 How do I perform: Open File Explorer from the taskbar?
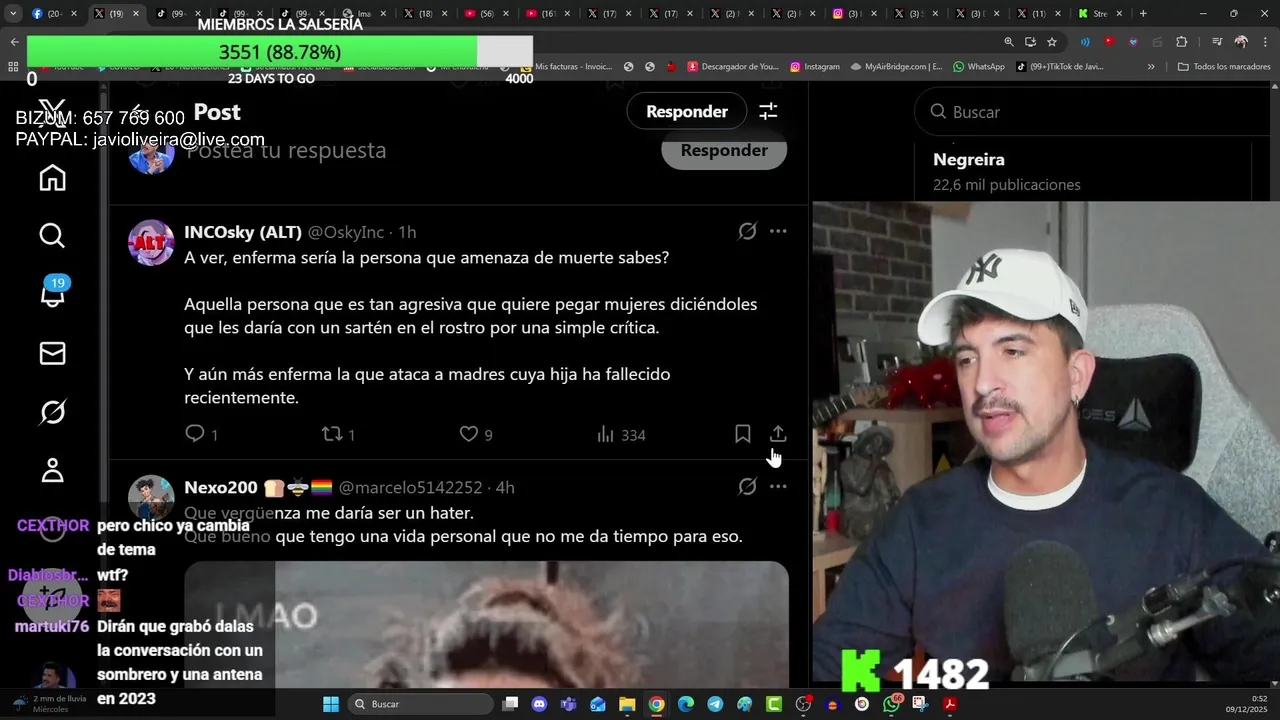coord(627,704)
